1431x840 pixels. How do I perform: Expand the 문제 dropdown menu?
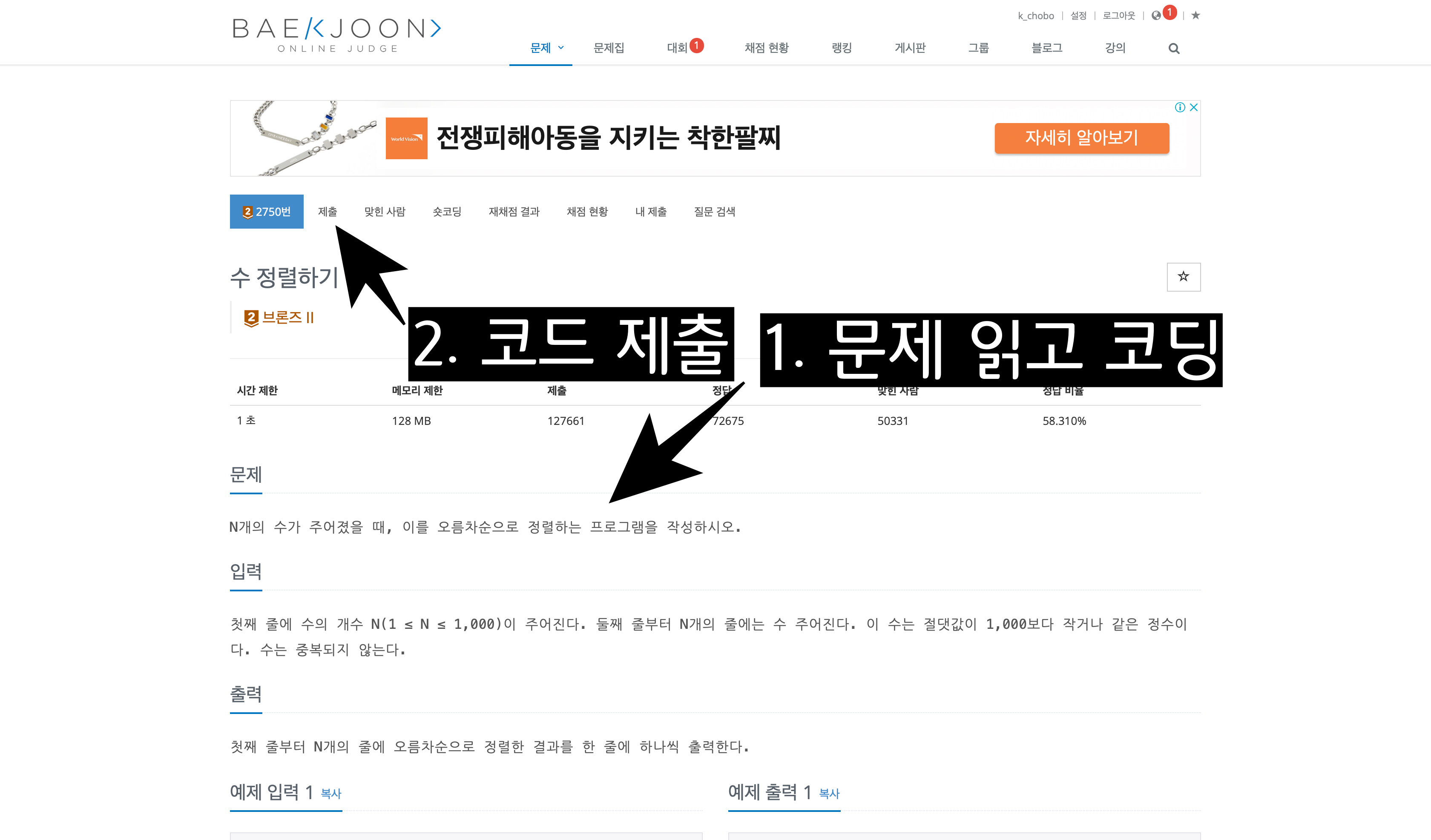click(x=546, y=48)
